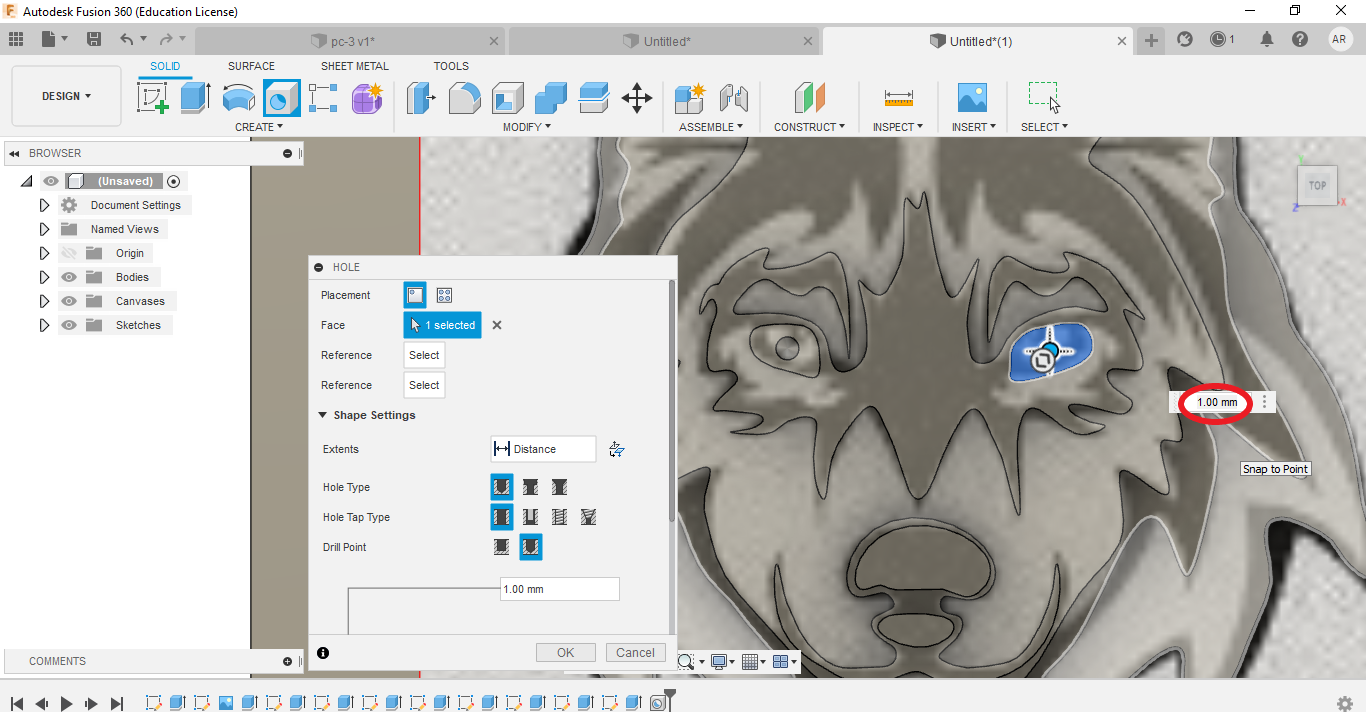Choose Simple hole type
This screenshot has height=712, width=1366.
point(502,487)
